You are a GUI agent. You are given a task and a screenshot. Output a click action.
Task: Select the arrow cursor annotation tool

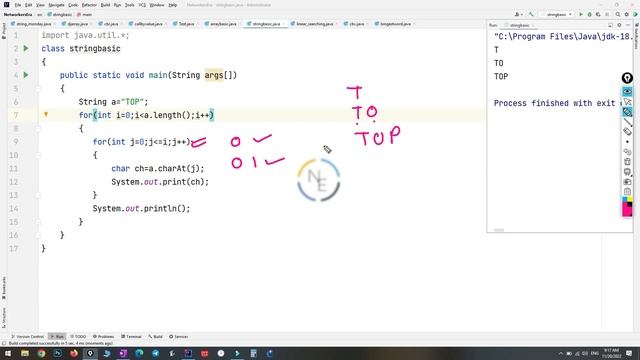(x=627, y=102)
